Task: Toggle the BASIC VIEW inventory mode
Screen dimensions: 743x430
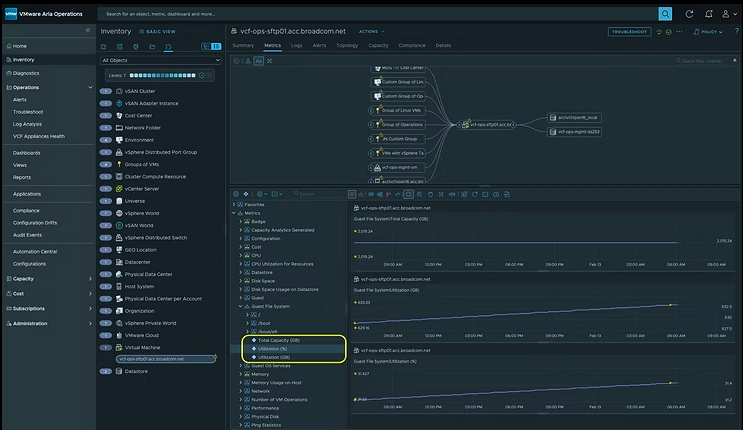Action: [158, 31]
